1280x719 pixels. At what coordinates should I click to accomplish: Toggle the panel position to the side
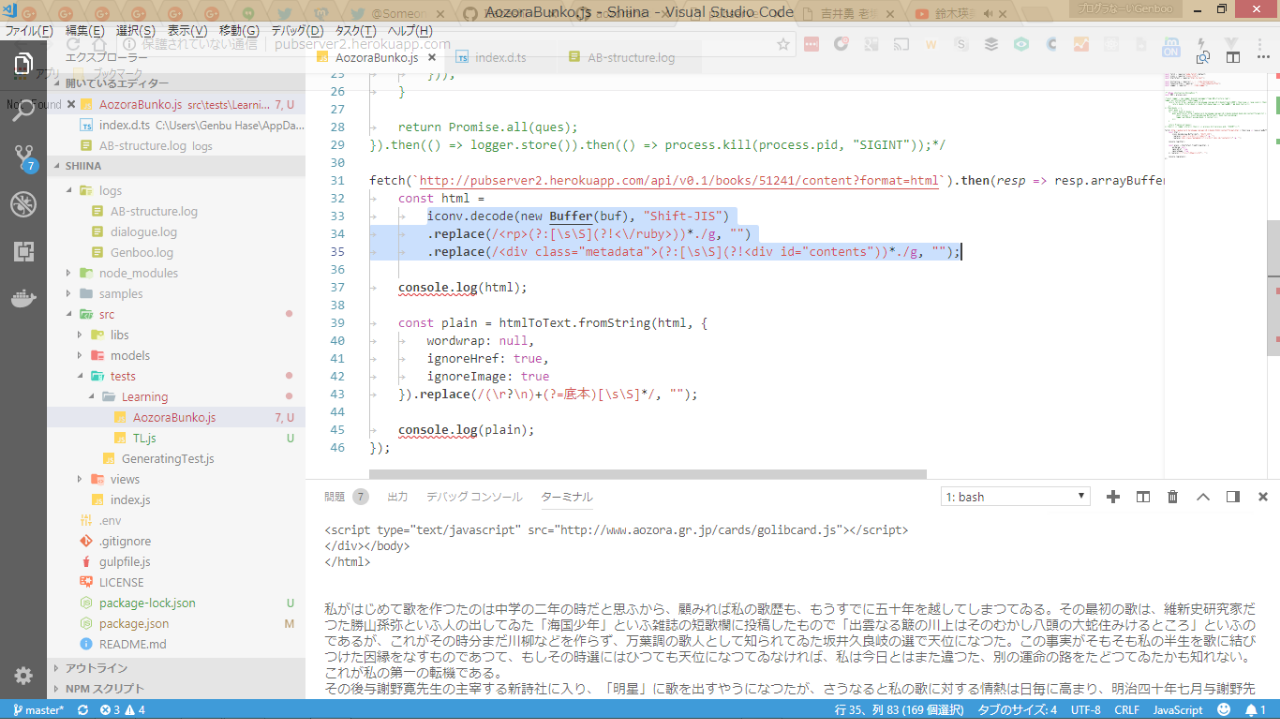point(1233,497)
